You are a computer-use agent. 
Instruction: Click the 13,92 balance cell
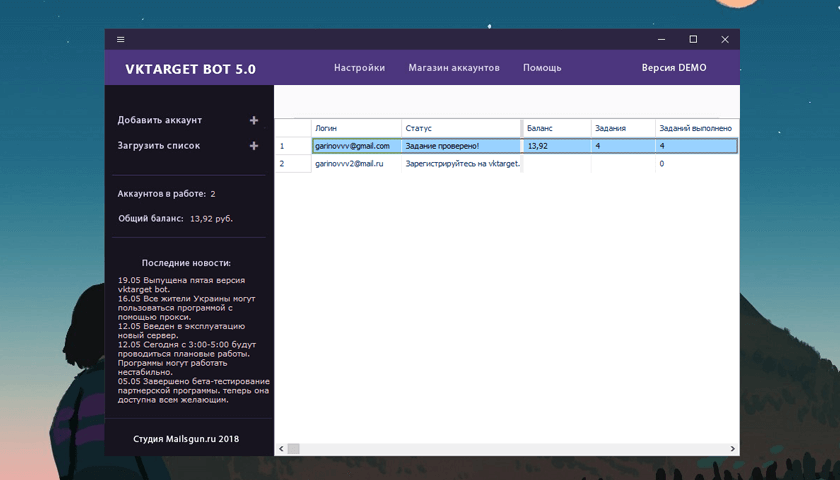[557, 146]
